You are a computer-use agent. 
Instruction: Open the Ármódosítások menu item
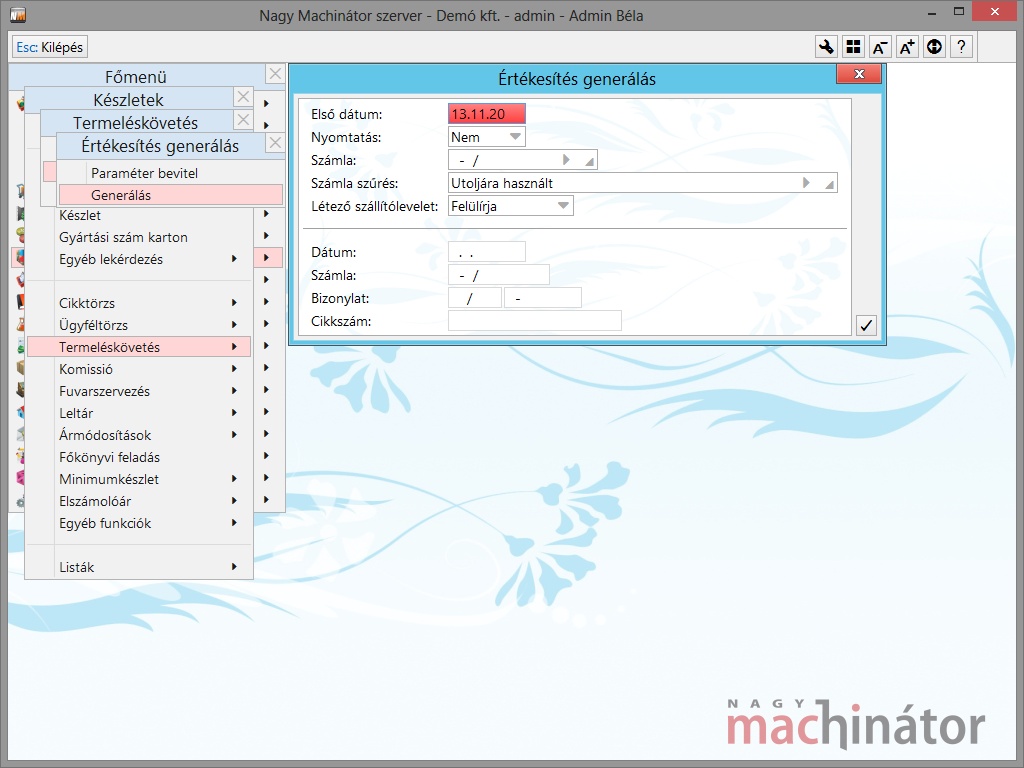point(139,435)
